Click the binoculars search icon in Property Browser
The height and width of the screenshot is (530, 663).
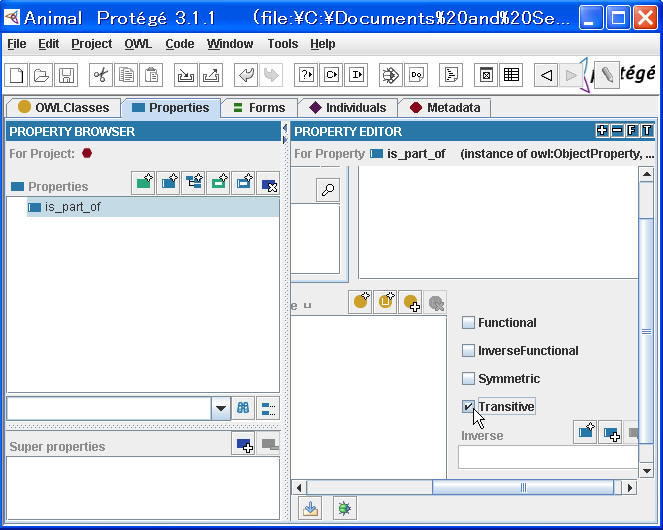point(243,408)
